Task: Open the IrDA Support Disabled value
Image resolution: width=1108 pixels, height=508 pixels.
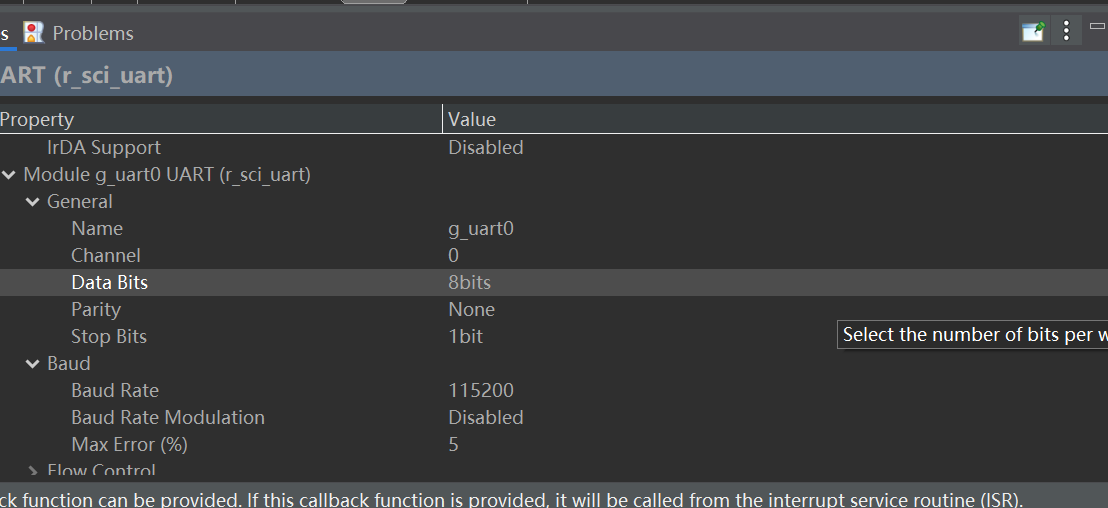Action: [485, 147]
